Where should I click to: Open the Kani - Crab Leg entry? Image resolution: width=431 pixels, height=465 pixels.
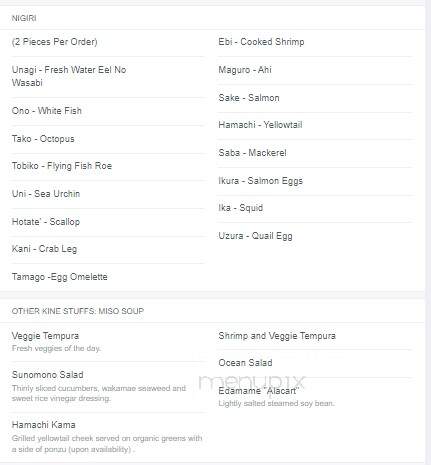(x=44, y=249)
